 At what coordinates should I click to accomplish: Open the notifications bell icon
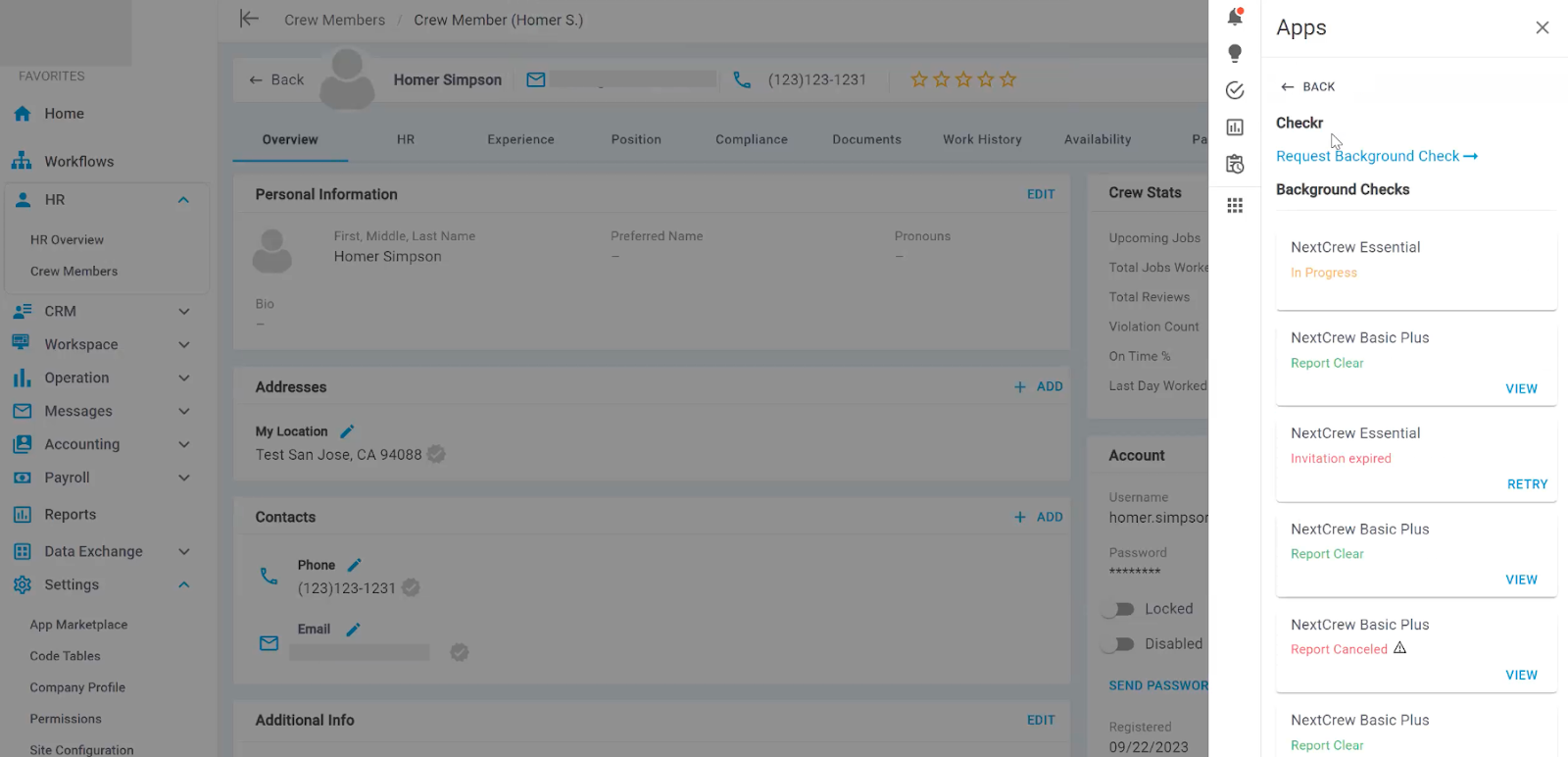[1235, 17]
